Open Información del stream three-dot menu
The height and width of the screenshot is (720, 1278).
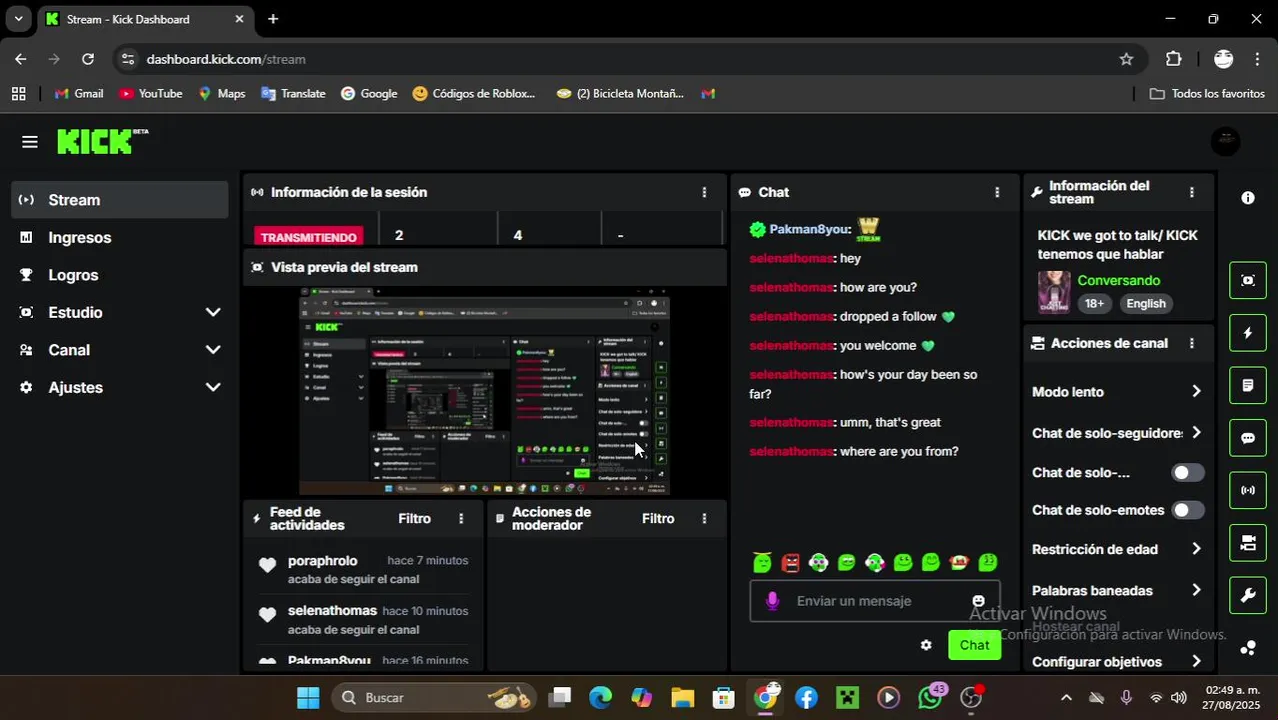coord(1191,192)
